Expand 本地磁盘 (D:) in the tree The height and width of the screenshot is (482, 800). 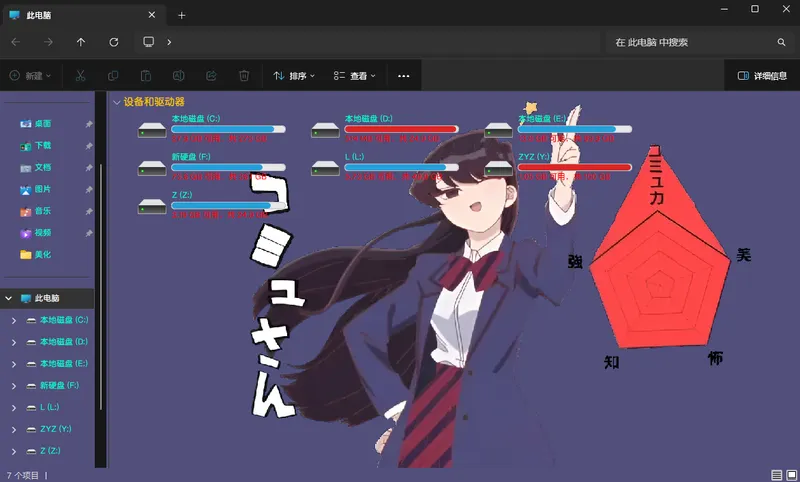[14, 342]
